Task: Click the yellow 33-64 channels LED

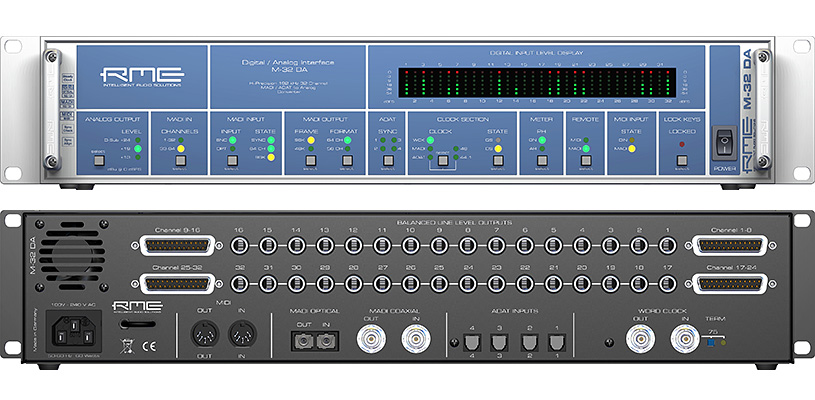Action: click(180, 149)
